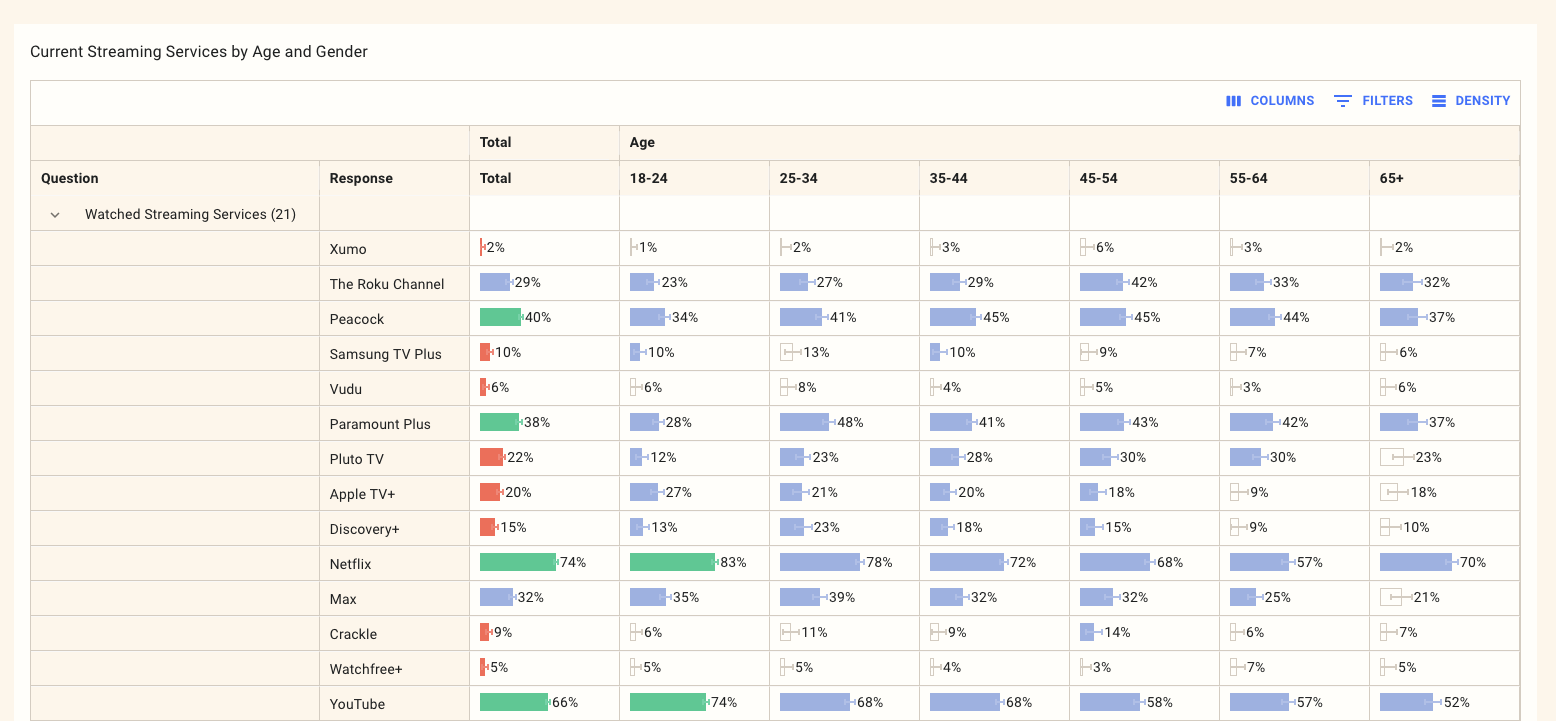
Task: Click the Netflix total green bar
Action: tap(517, 562)
